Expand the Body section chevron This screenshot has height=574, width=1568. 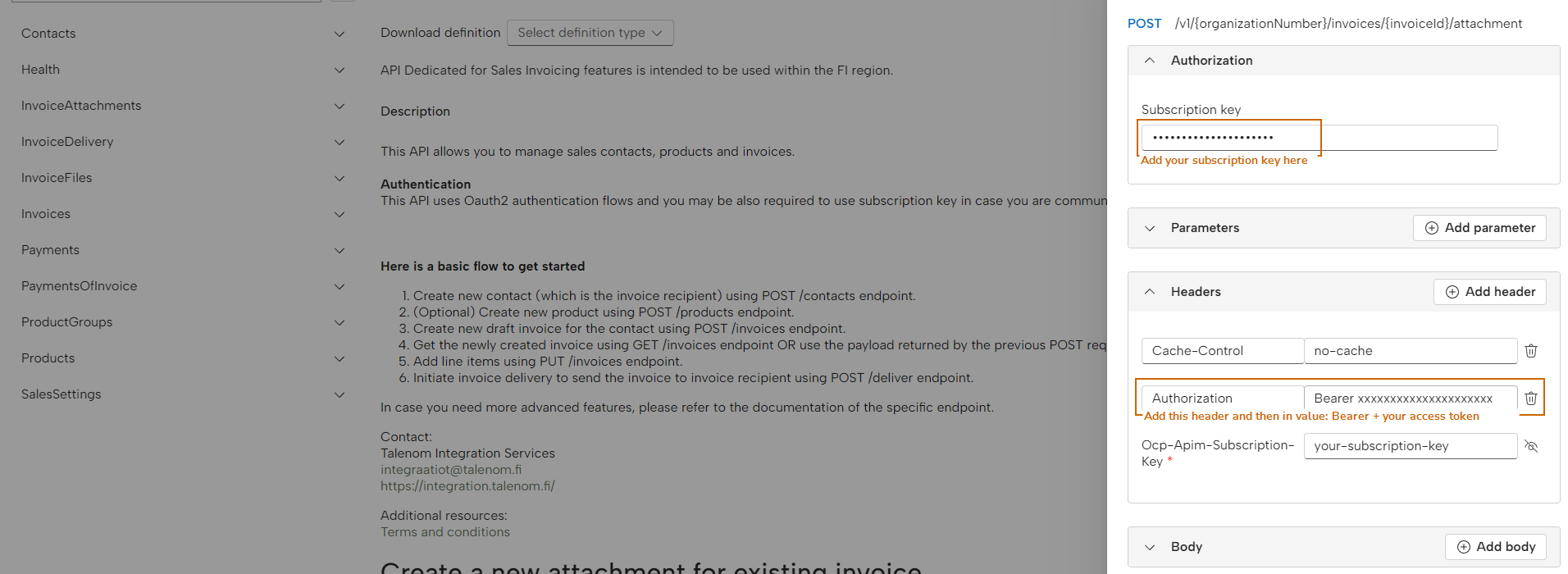[x=1150, y=547]
